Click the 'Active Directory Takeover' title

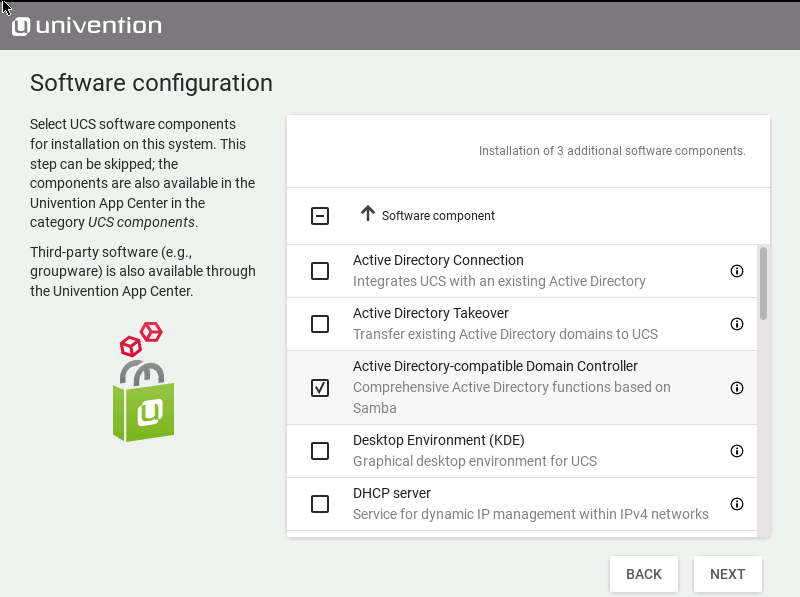click(431, 313)
